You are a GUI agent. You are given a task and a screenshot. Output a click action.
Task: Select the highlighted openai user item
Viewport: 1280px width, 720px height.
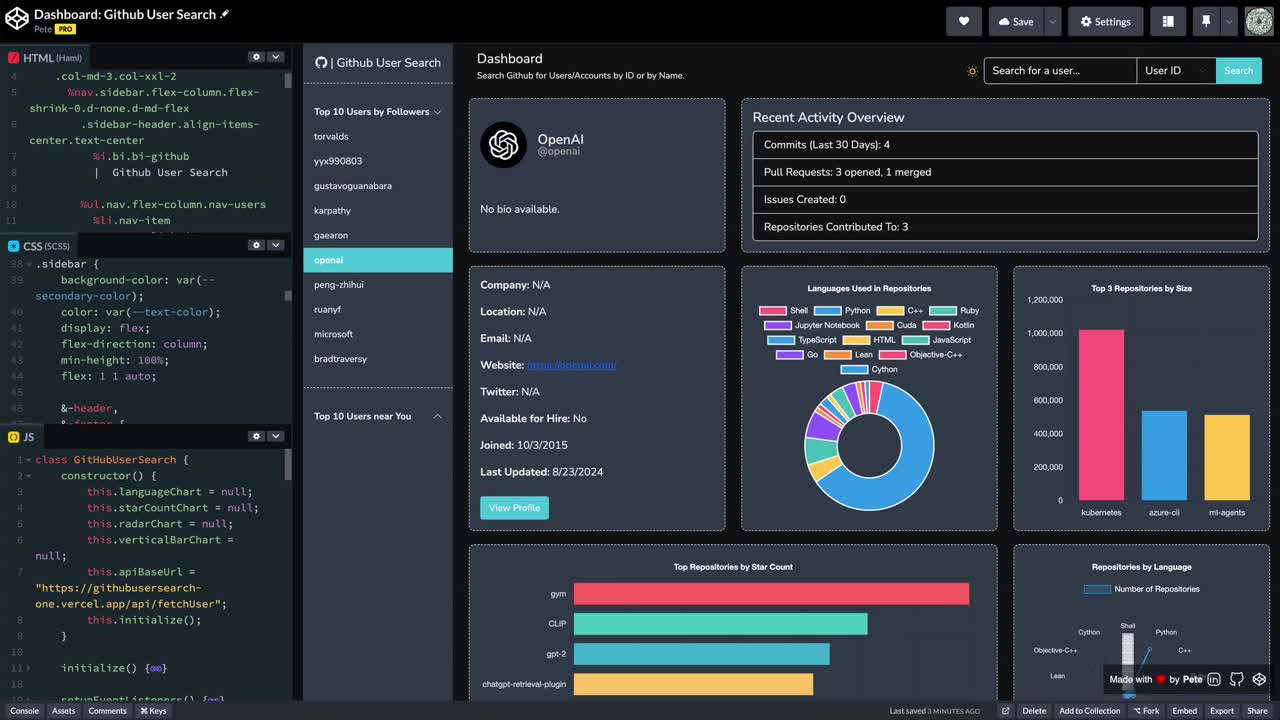coord(378,260)
